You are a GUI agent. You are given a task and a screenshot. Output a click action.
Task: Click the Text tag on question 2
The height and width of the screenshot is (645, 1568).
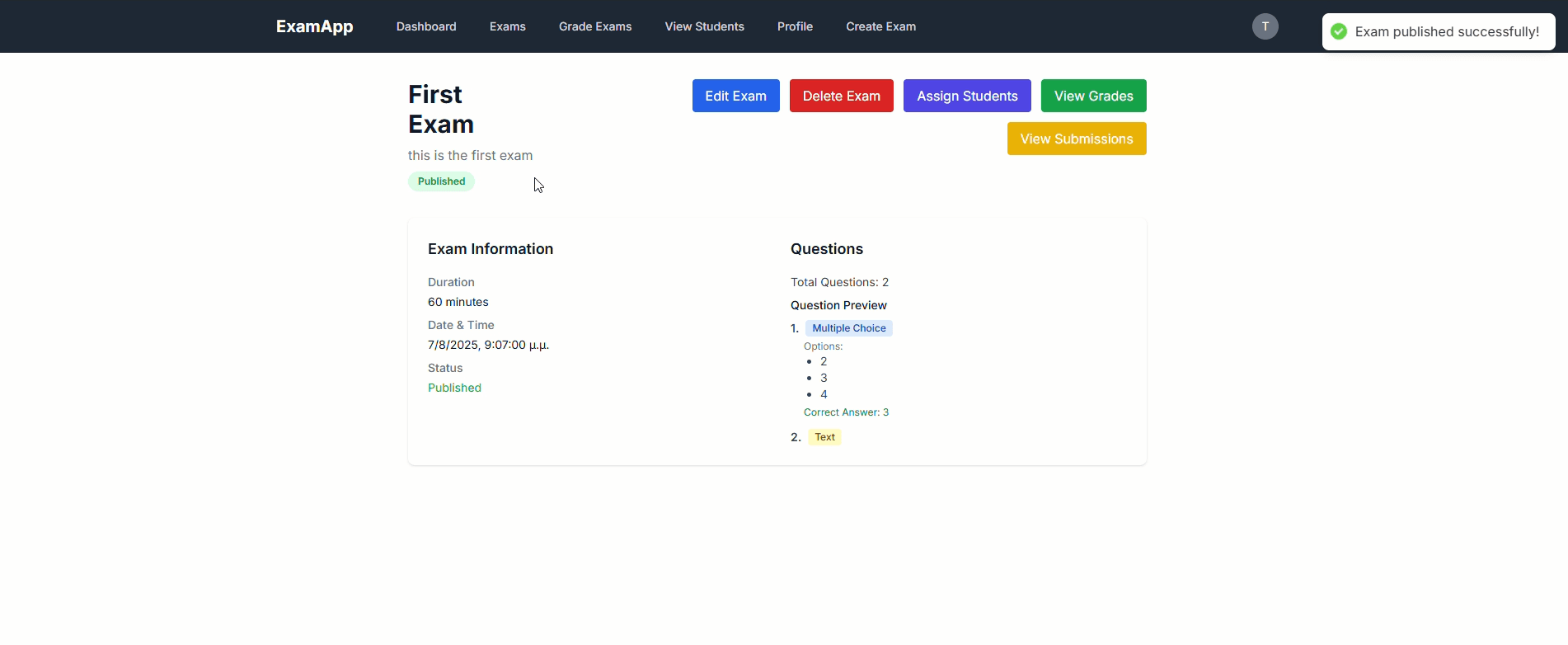pos(824,437)
